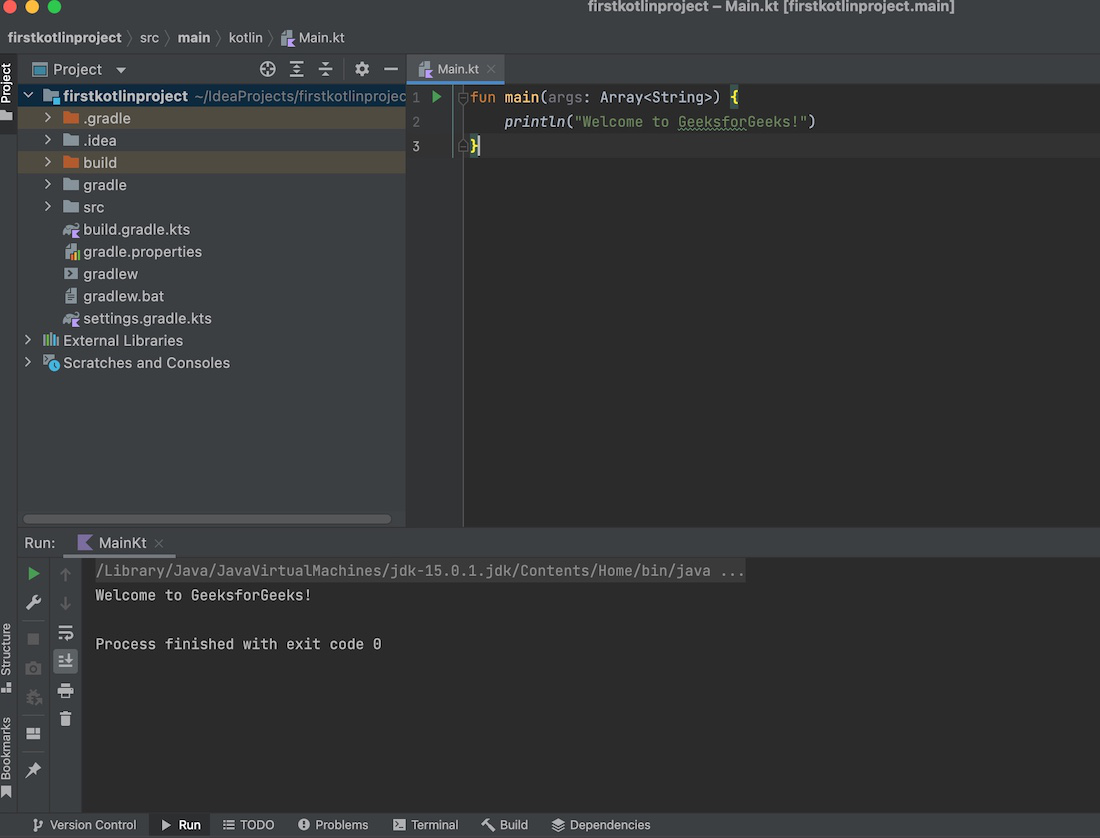Click src in breadcrumb path

[x=149, y=38]
